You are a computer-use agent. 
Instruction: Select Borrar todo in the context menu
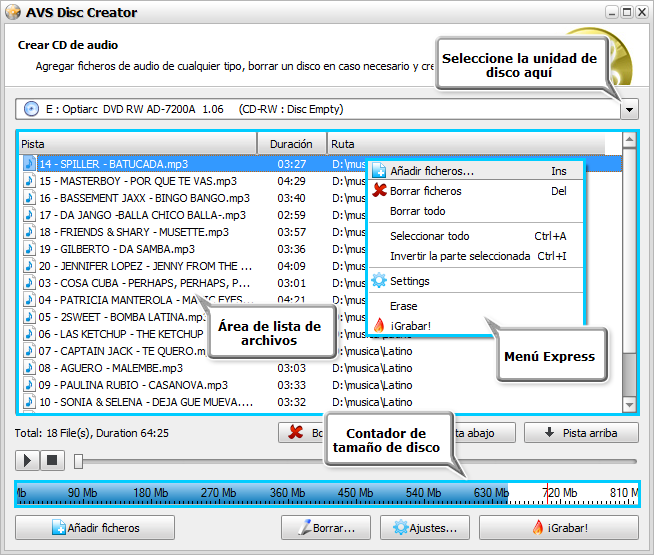tap(476, 211)
